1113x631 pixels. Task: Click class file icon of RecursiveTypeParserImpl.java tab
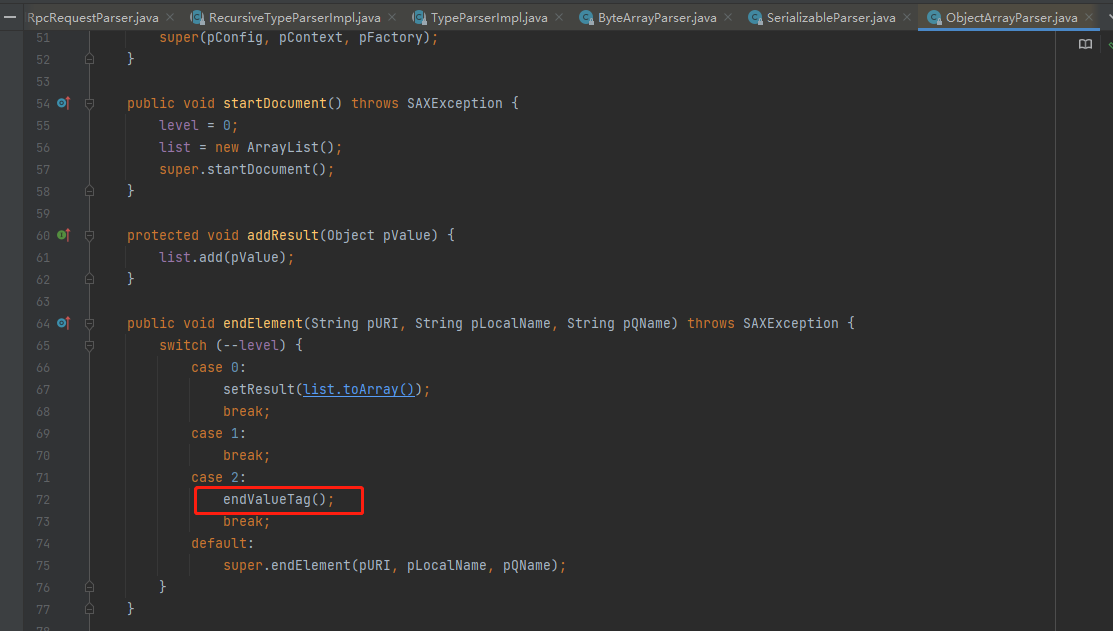[x=197, y=17]
